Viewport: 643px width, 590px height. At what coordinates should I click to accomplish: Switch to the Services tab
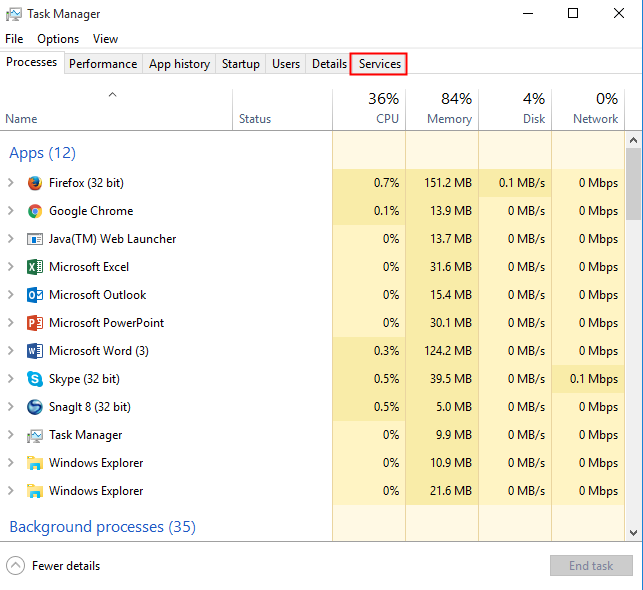[380, 64]
